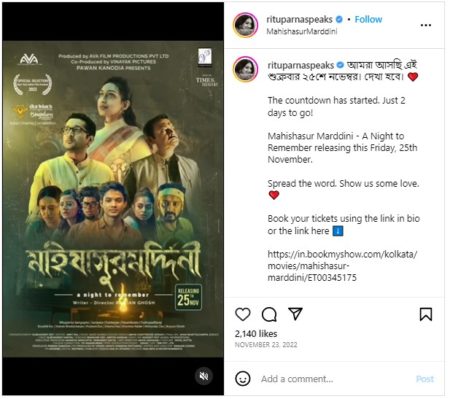Open emoji picker smiley icon
The width and height of the screenshot is (450, 399).
[x=243, y=379]
